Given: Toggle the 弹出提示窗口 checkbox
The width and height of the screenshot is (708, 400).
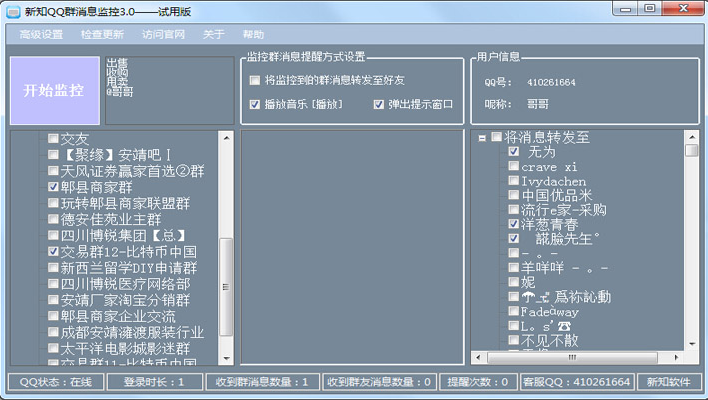Looking at the screenshot, I should tap(379, 104).
